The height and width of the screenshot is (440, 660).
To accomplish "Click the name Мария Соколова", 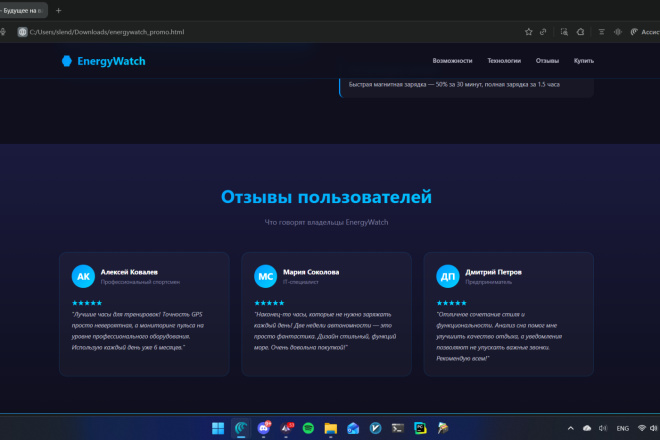I will pos(311,272).
